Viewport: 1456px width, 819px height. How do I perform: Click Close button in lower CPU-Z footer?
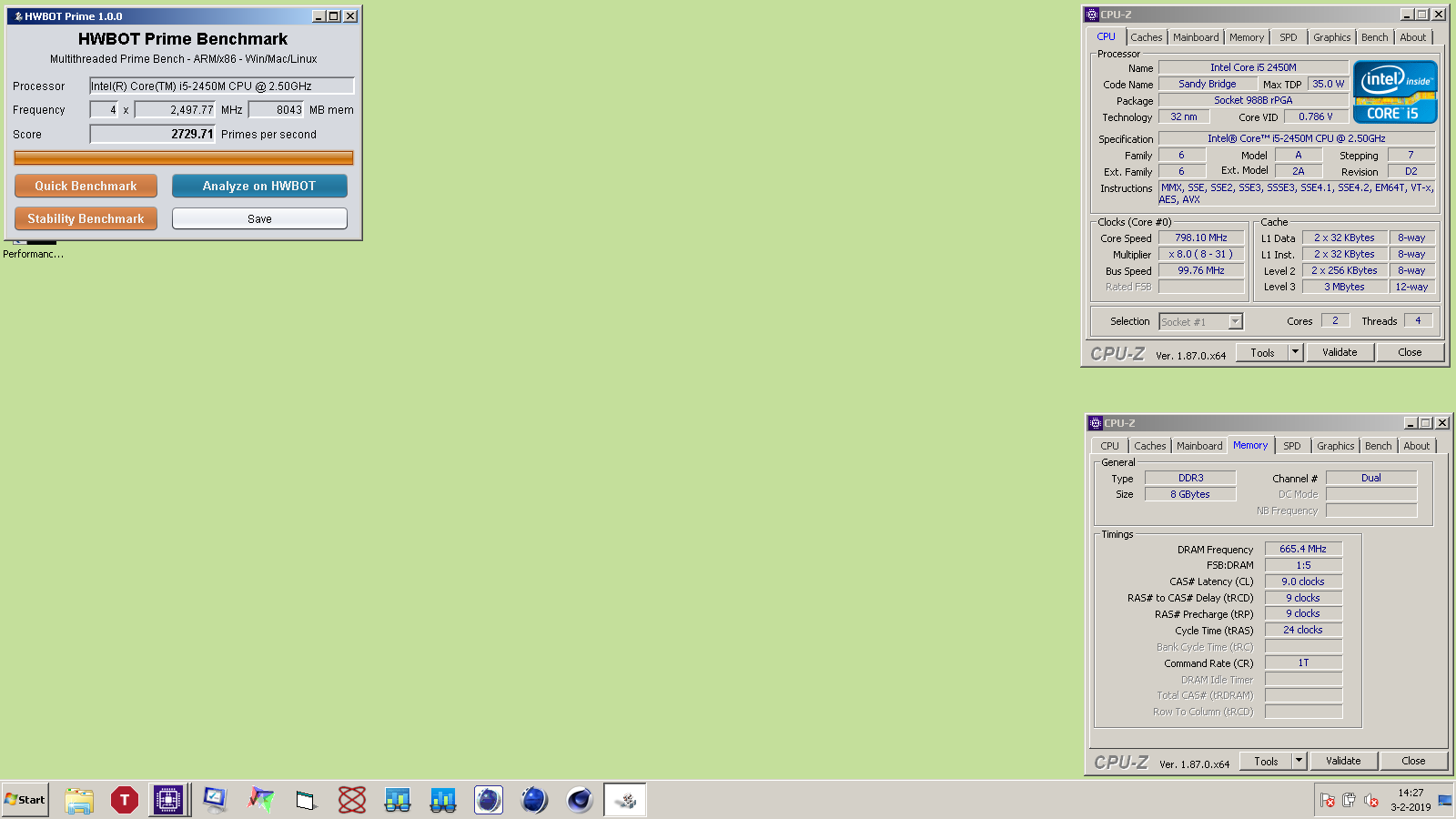point(1413,761)
